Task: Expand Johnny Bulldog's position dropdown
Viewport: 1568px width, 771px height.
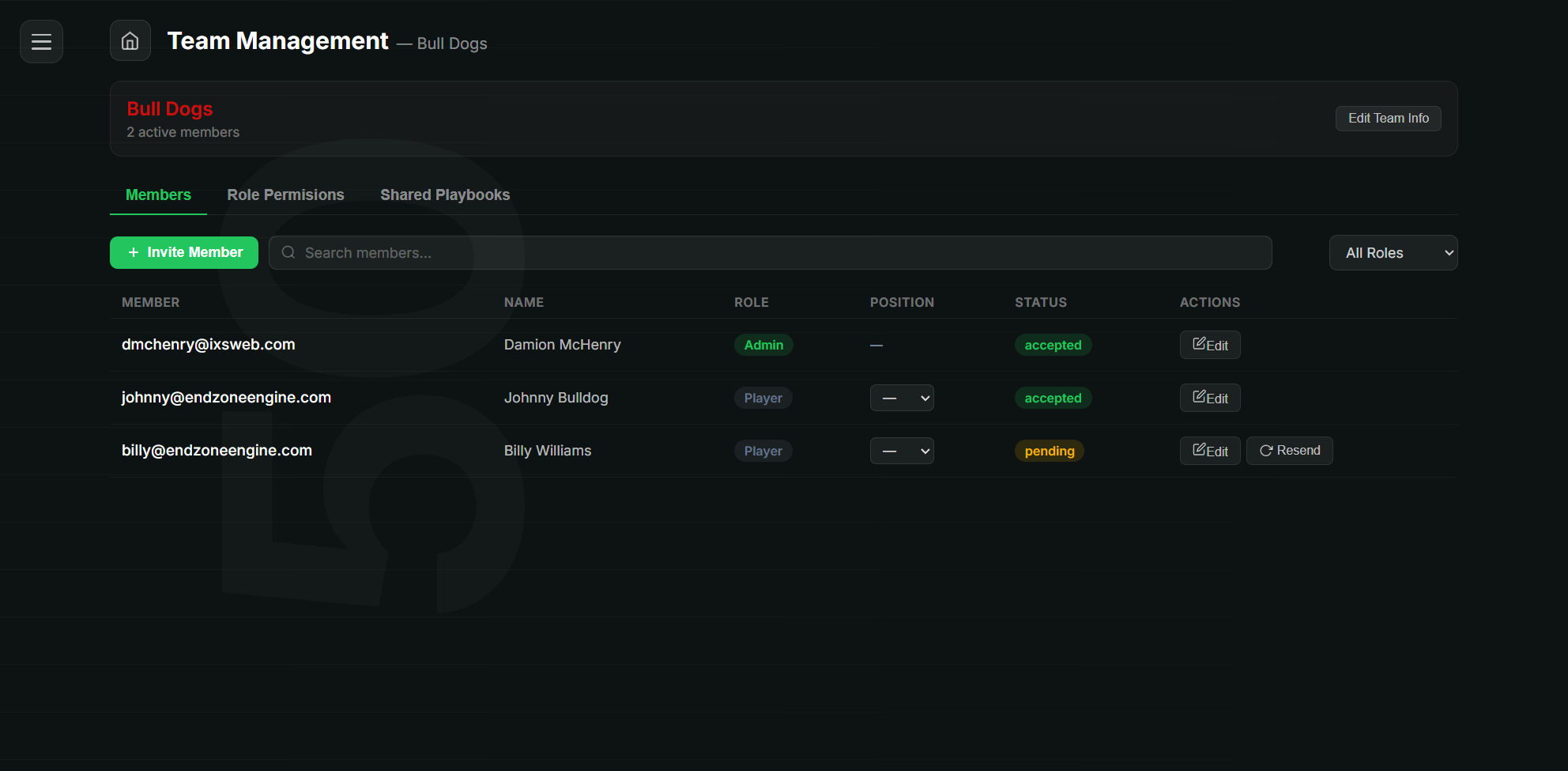Action: click(902, 398)
